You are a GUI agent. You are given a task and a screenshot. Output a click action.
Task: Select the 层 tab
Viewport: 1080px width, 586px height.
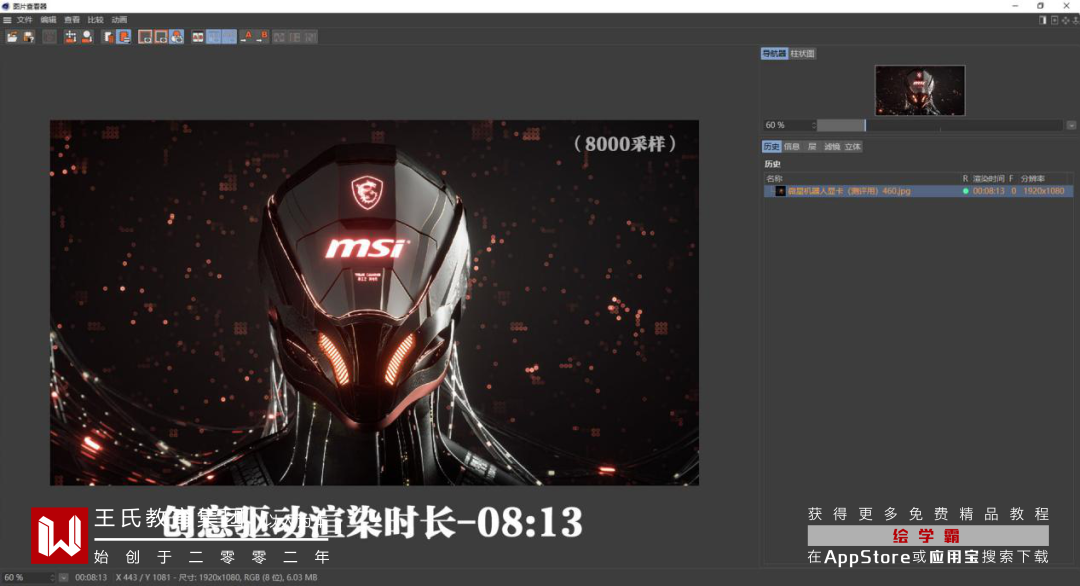pyautogui.click(x=812, y=147)
